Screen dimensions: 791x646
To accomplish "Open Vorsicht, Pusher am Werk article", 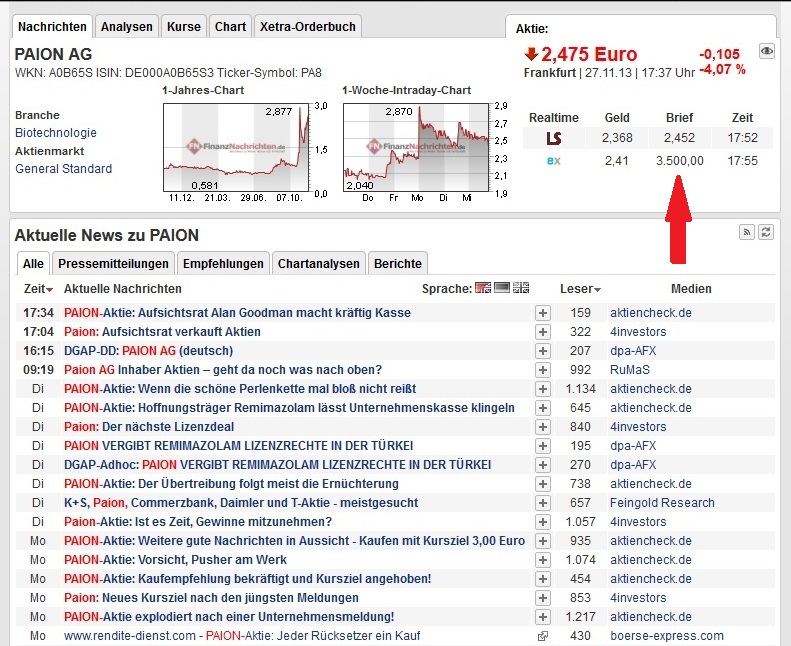I will [x=175, y=560].
